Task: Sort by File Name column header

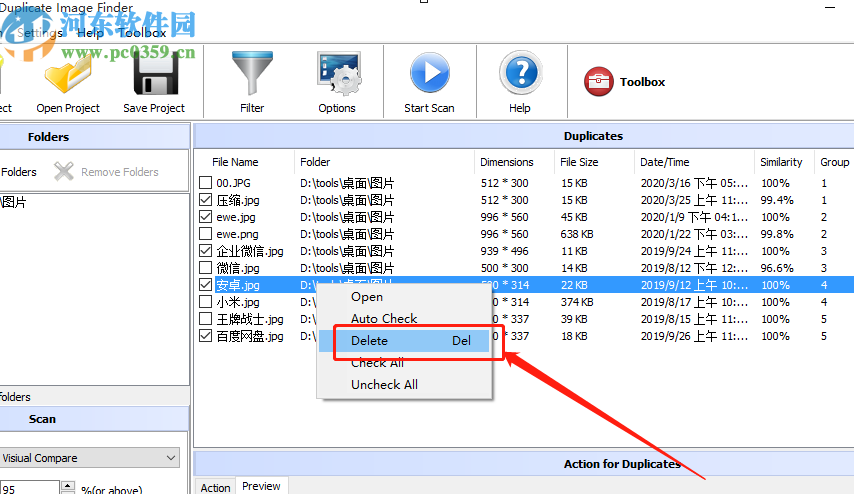Action: tap(235, 162)
